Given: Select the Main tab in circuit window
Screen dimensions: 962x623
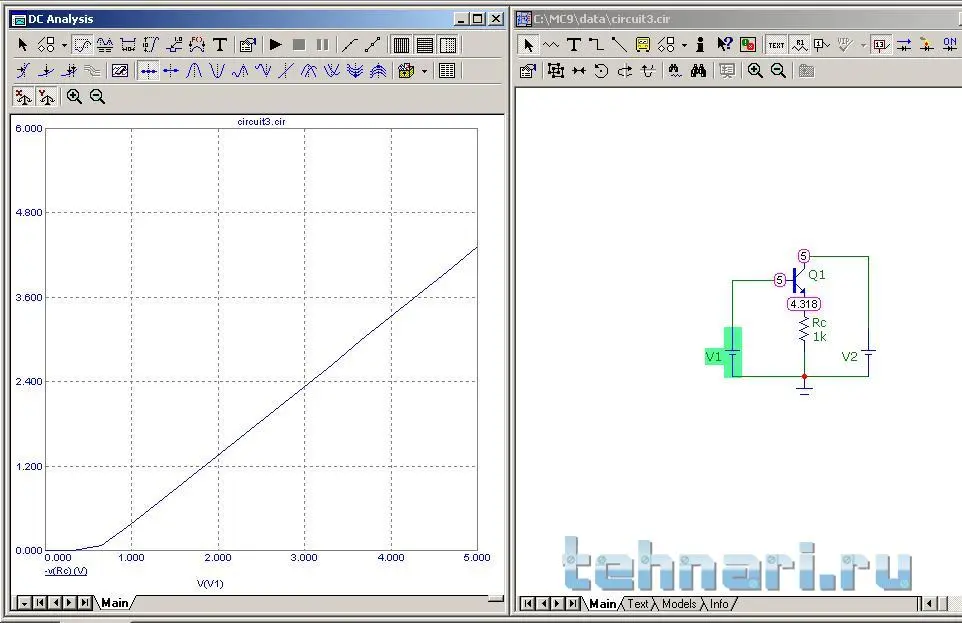Looking at the screenshot, I should 602,604.
